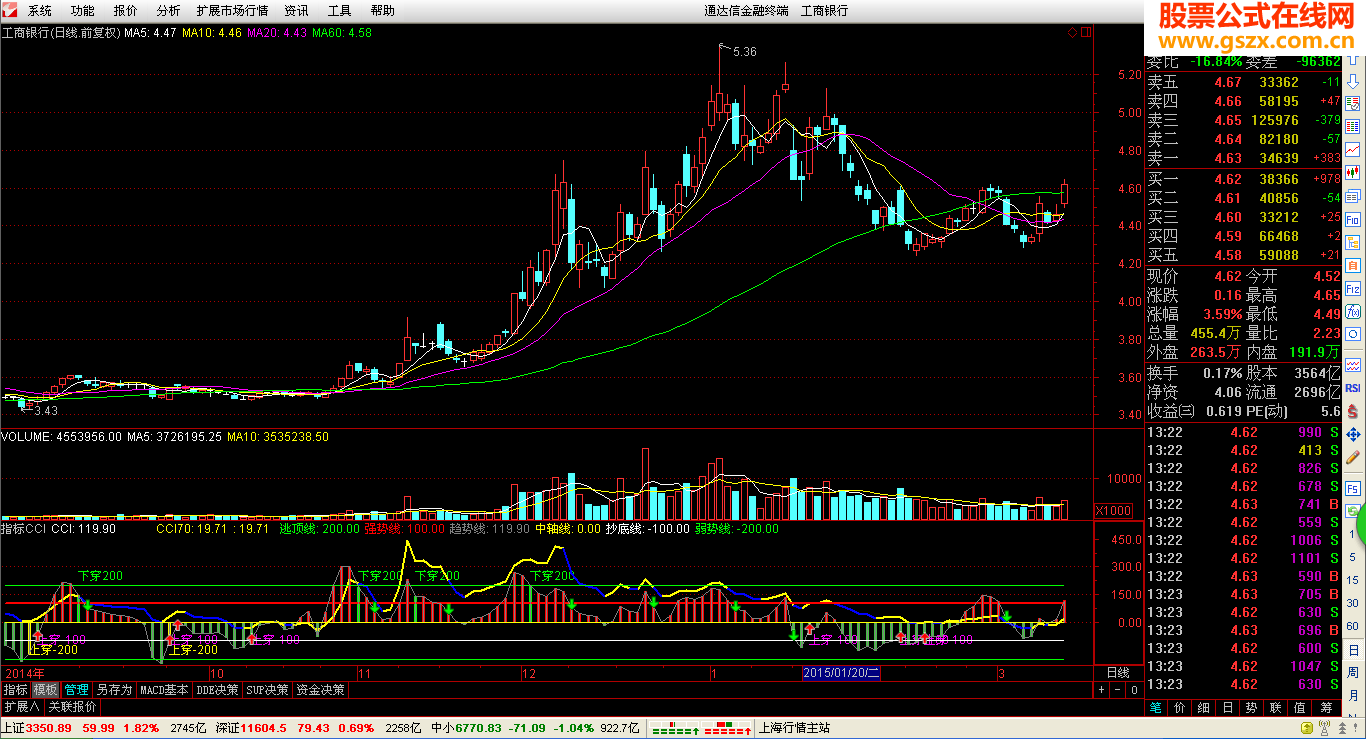Screen dimensions: 1366x739
Task: Open the quote list icon with clock
Action: coord(1352,103)
